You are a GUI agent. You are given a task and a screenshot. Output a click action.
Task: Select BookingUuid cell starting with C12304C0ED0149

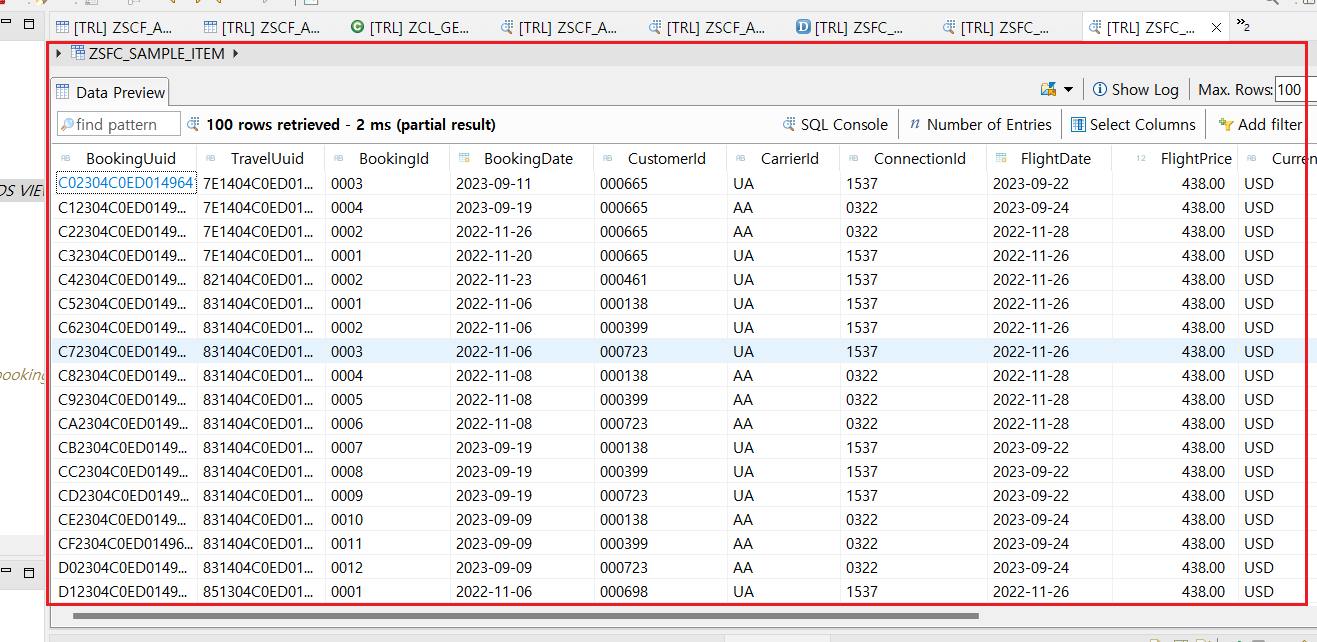click(x=122, y=207)
